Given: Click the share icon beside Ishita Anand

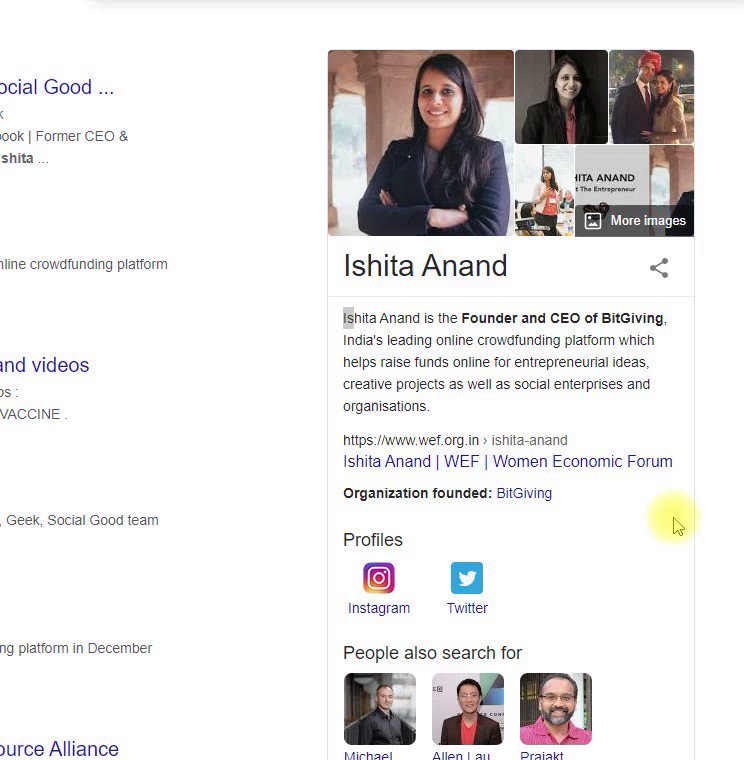Looking at the screenshot, I should [659, 268].
